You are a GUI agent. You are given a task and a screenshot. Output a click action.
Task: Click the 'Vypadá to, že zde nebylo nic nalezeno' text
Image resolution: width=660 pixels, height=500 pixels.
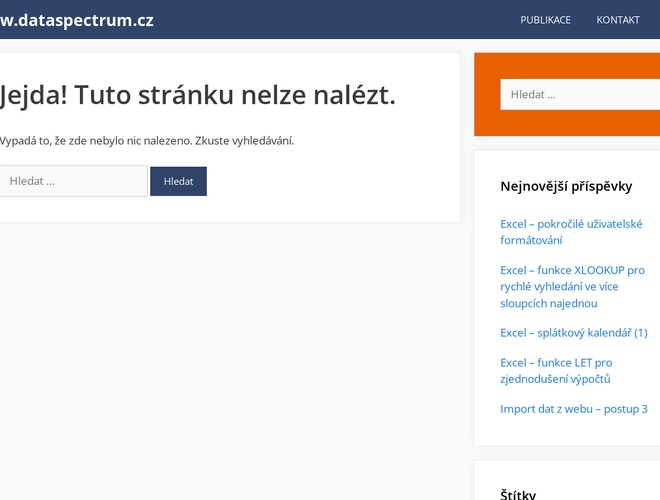tap(147, 141)
